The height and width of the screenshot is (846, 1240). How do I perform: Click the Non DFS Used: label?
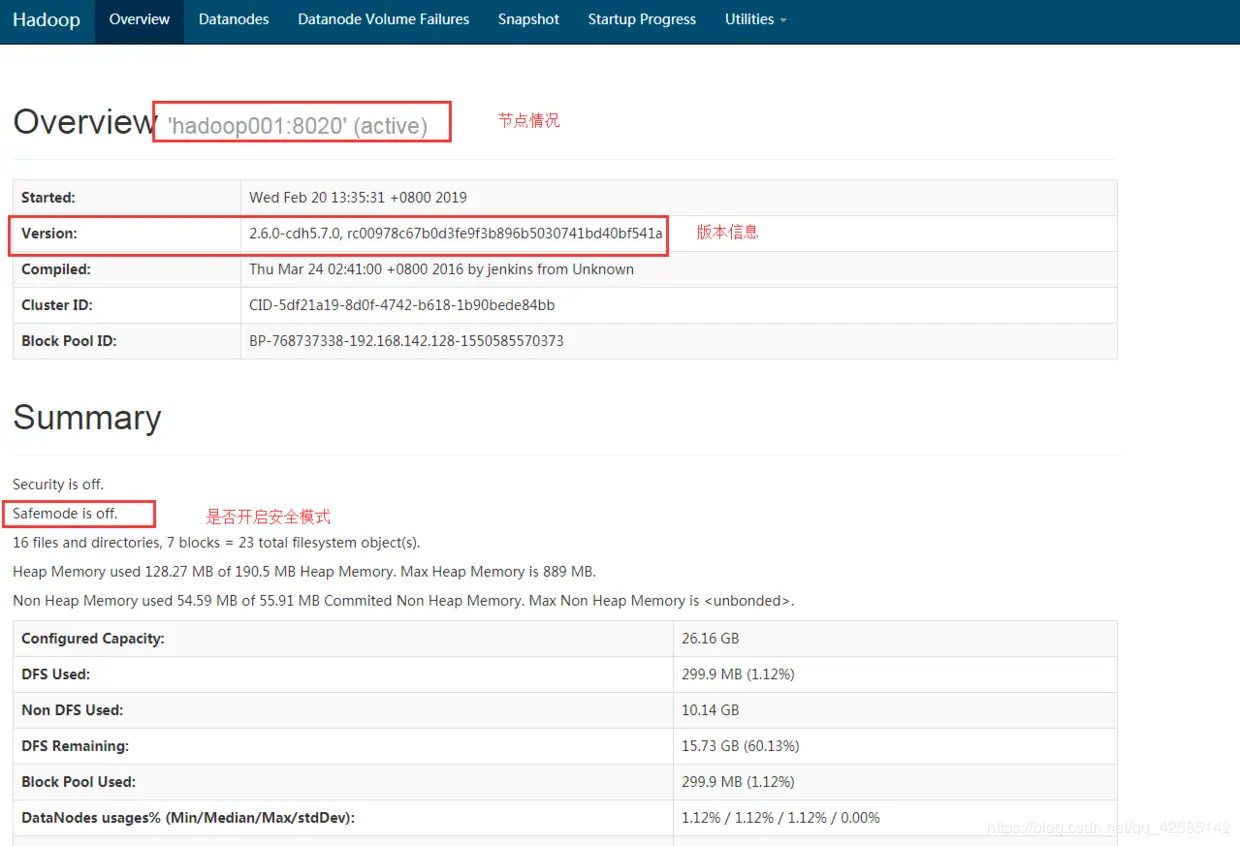tap(72, 711)
